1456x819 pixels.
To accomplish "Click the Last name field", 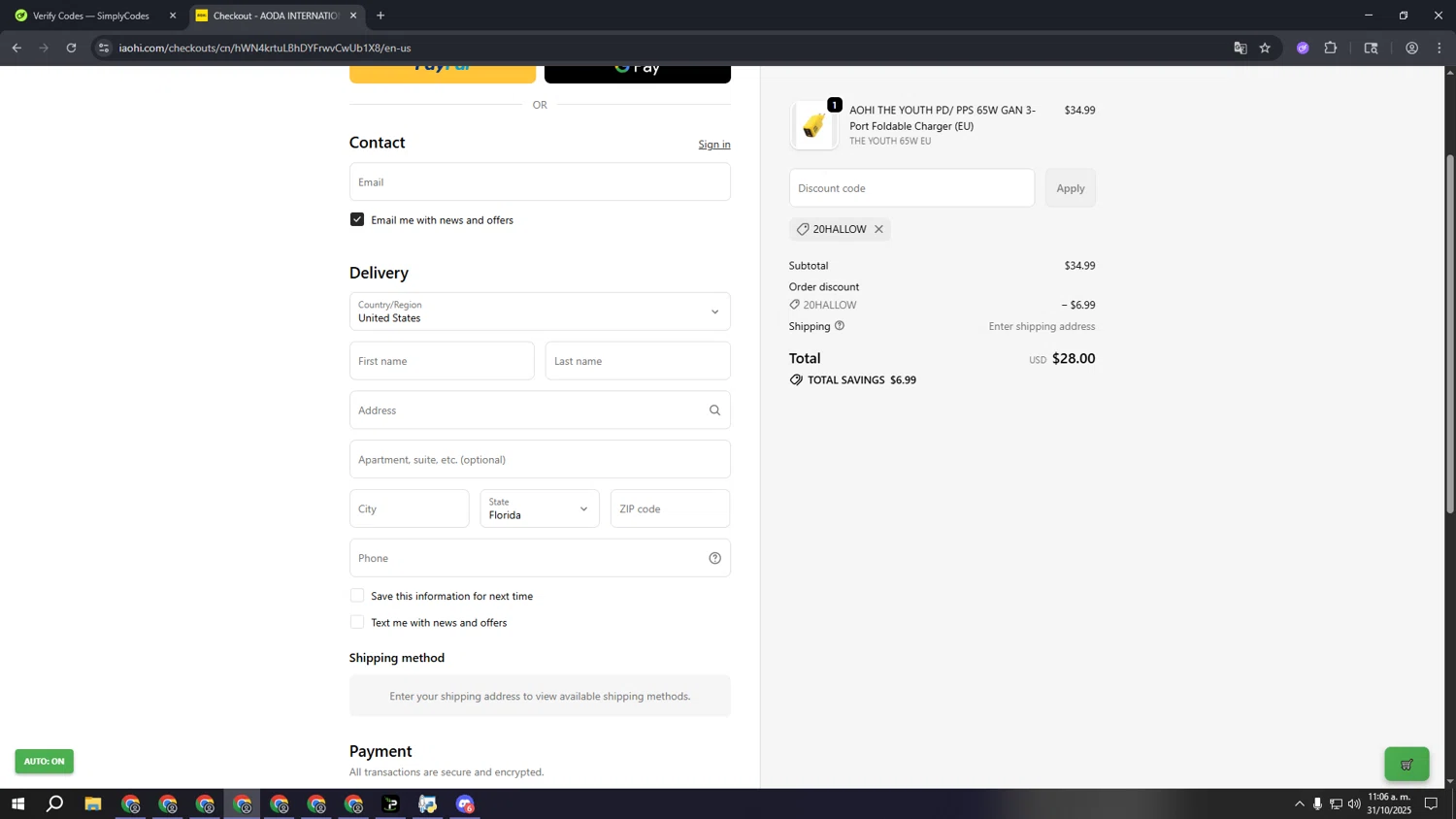I will pos(638,361).
